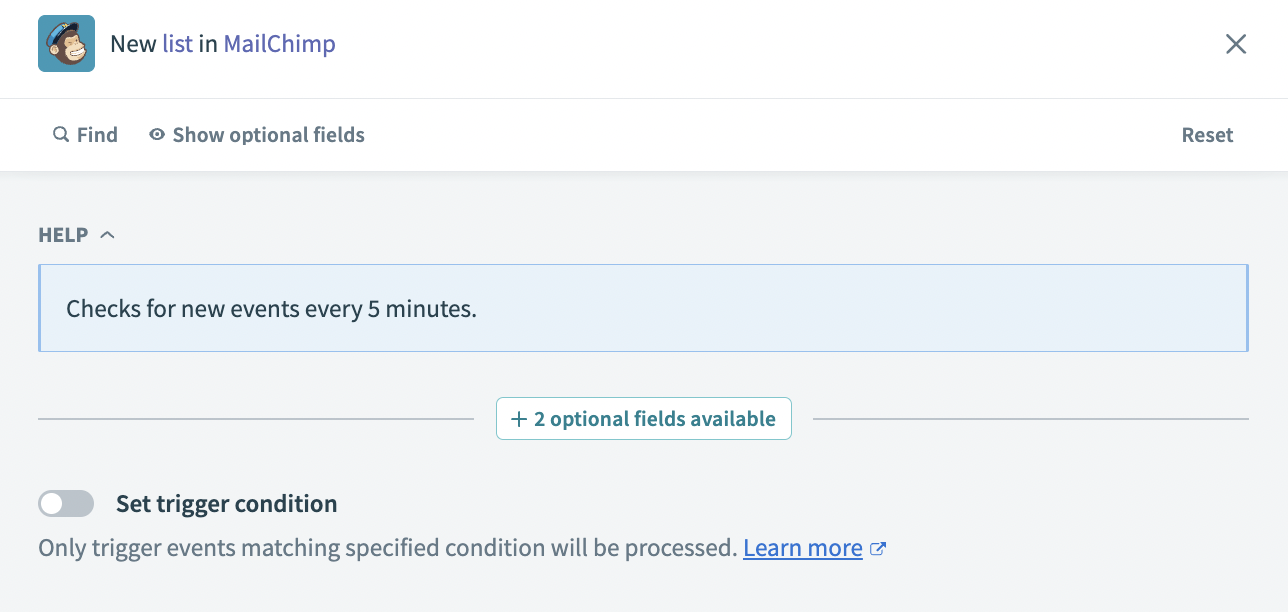Click the 'MailChimp' link in the title
The height and width of the screenshot is (612, 1288).
(279, 44)
